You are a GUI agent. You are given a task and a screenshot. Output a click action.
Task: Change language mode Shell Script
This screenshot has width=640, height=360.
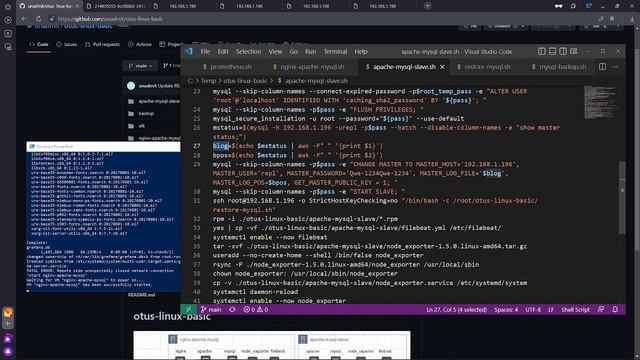click(x=576, y=309)
